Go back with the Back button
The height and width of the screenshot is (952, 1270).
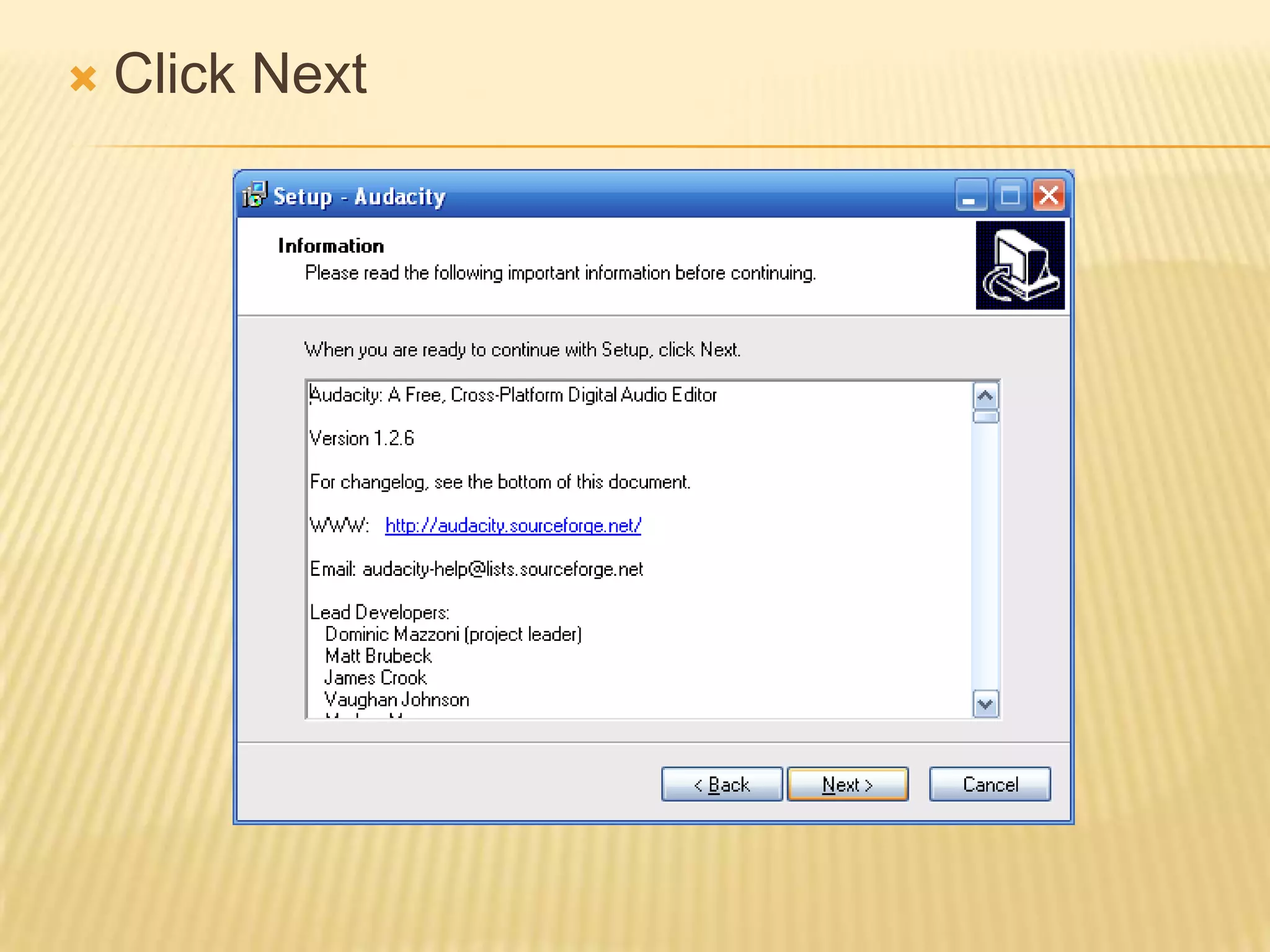click(x=722, y=784)
